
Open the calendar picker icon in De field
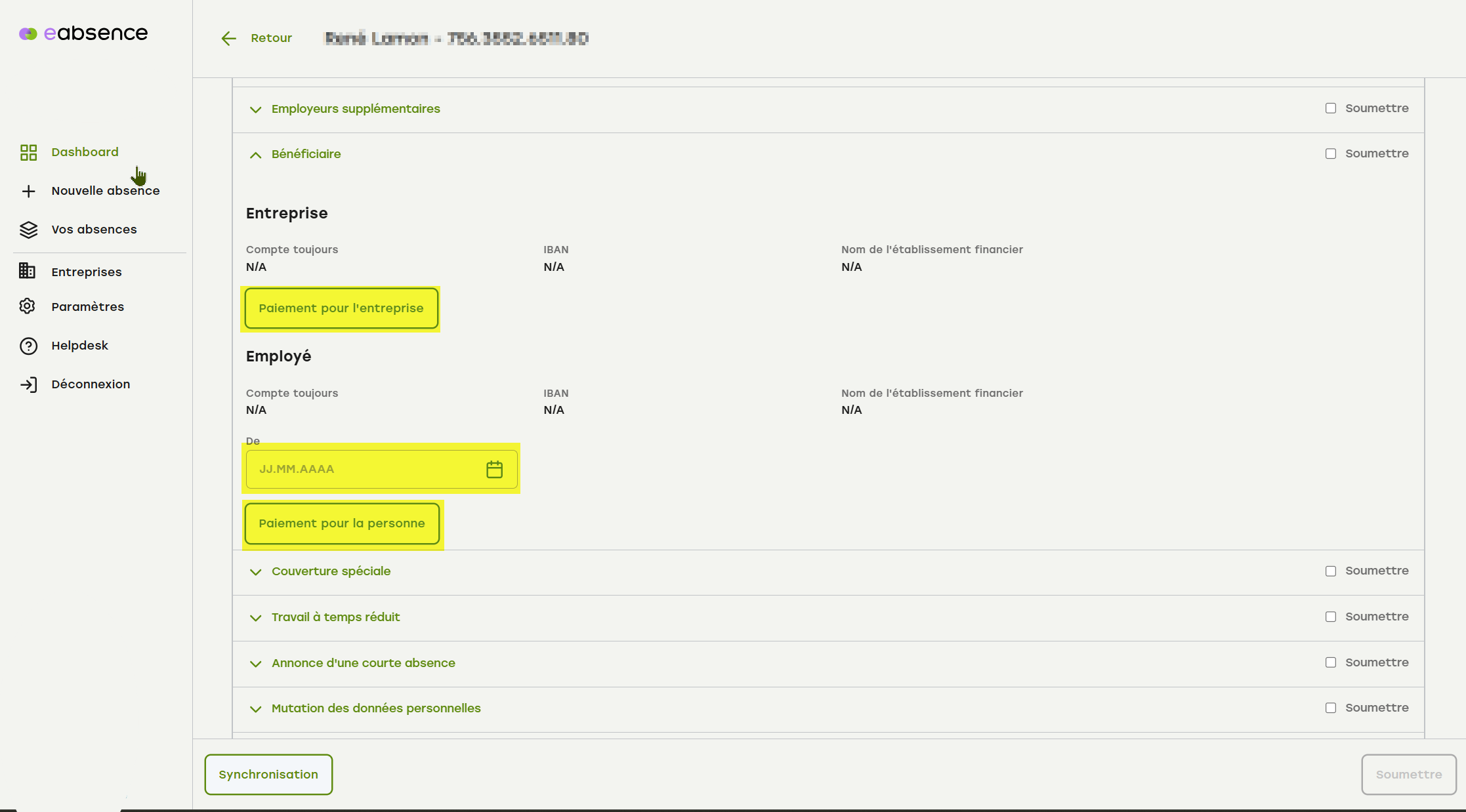point(494,469)
